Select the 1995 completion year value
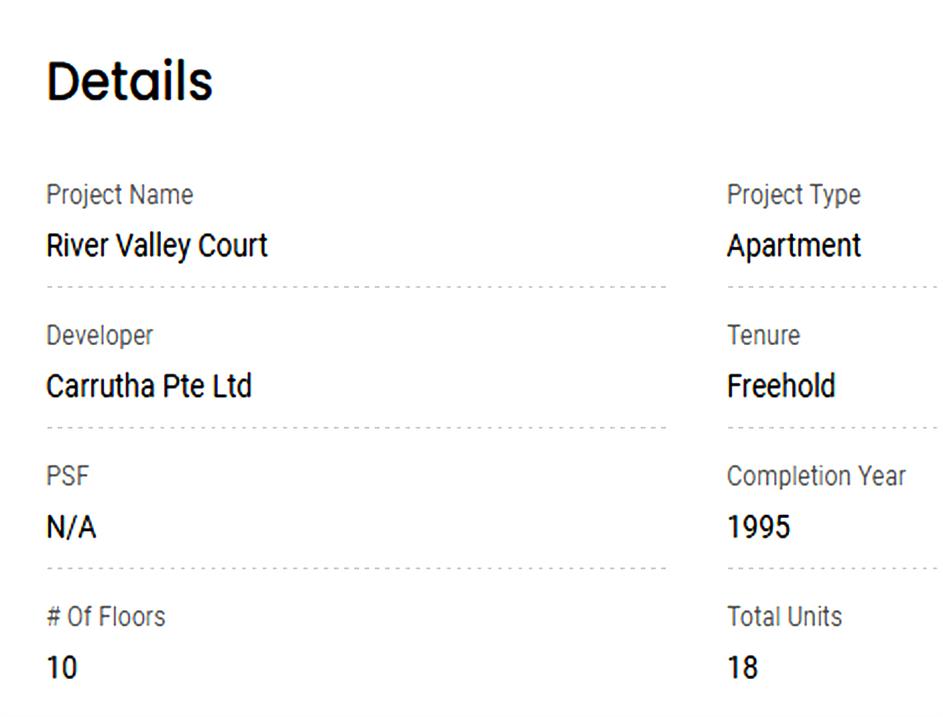Screen dimensions: 943x717 pyautogui.click(x=758, y=527)
